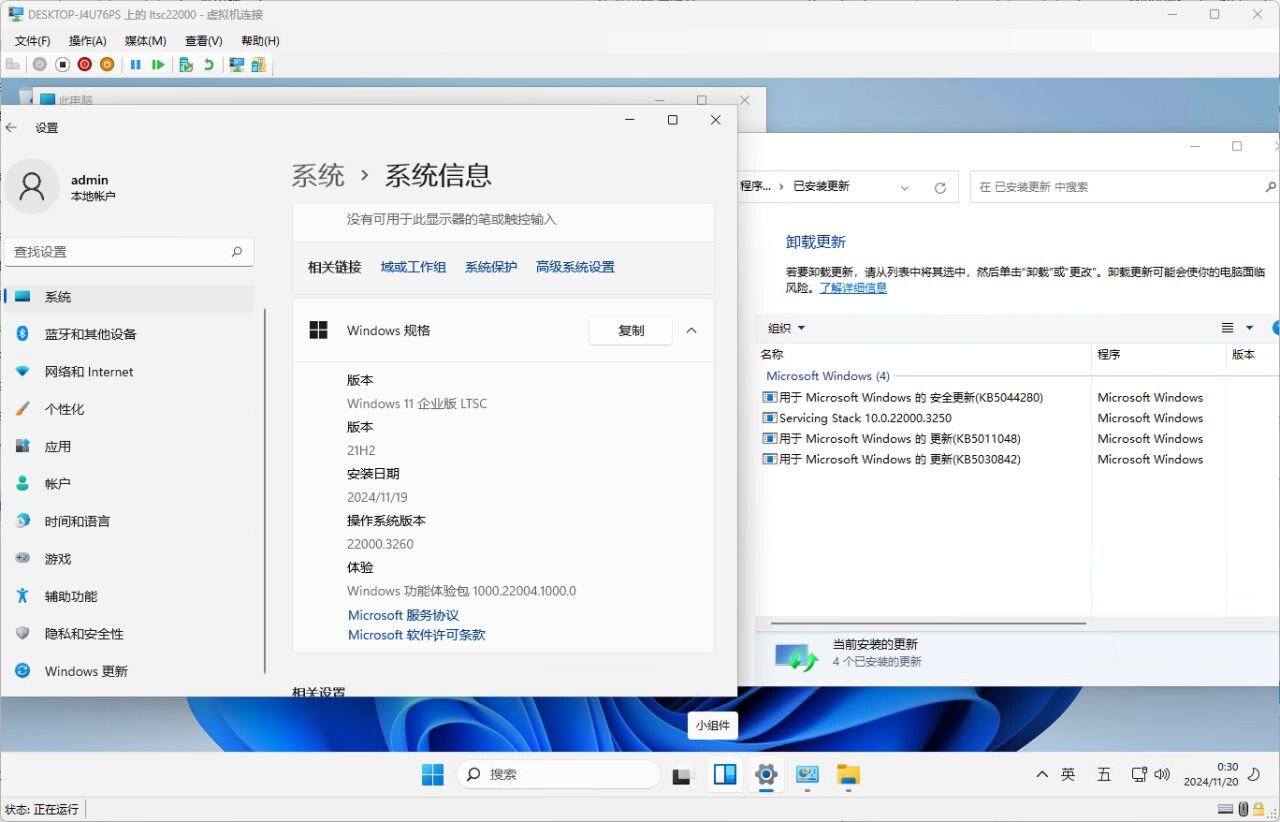The height and width of the screenshot is (822, 1280).
Task: Open the 查看(V) menu
Action: 203,41
